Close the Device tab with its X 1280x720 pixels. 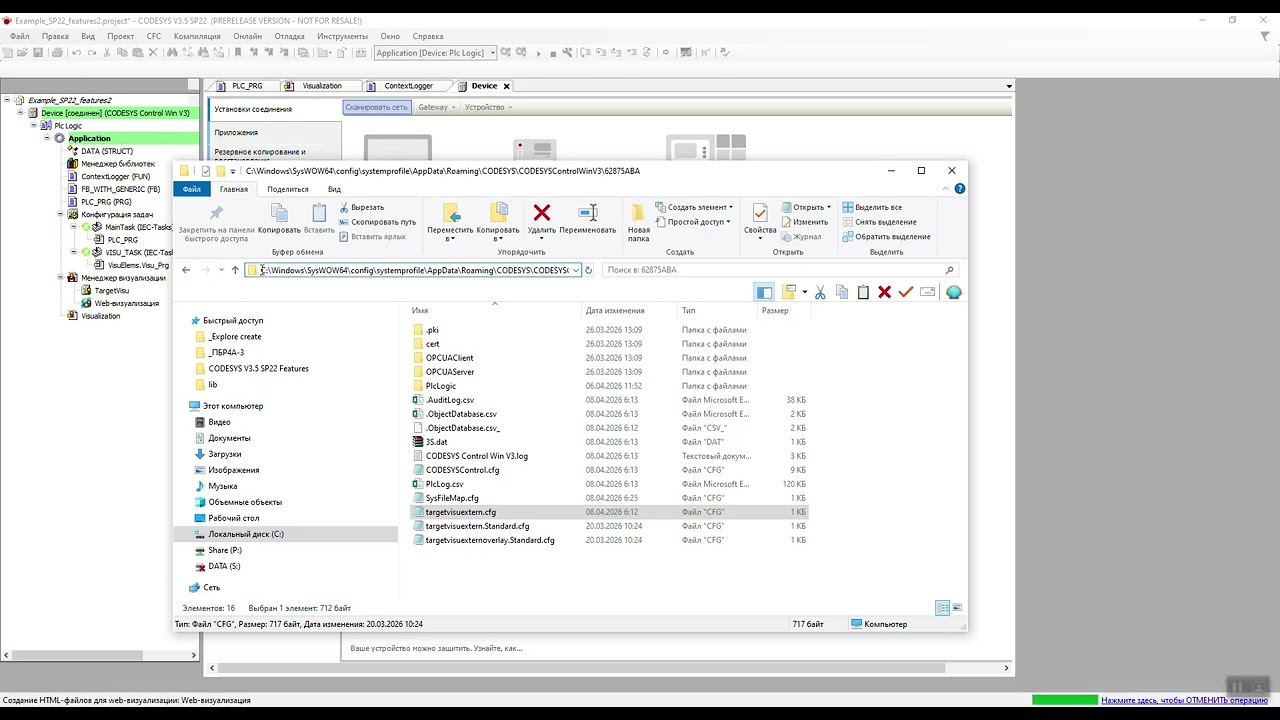click(506, 86)
